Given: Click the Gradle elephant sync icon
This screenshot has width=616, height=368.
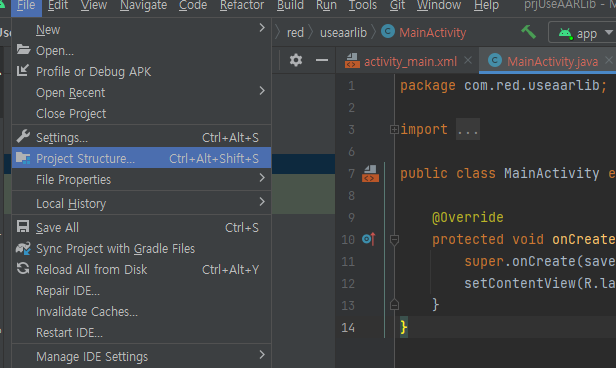Looking at the screenshot, I should coord(23,248).
